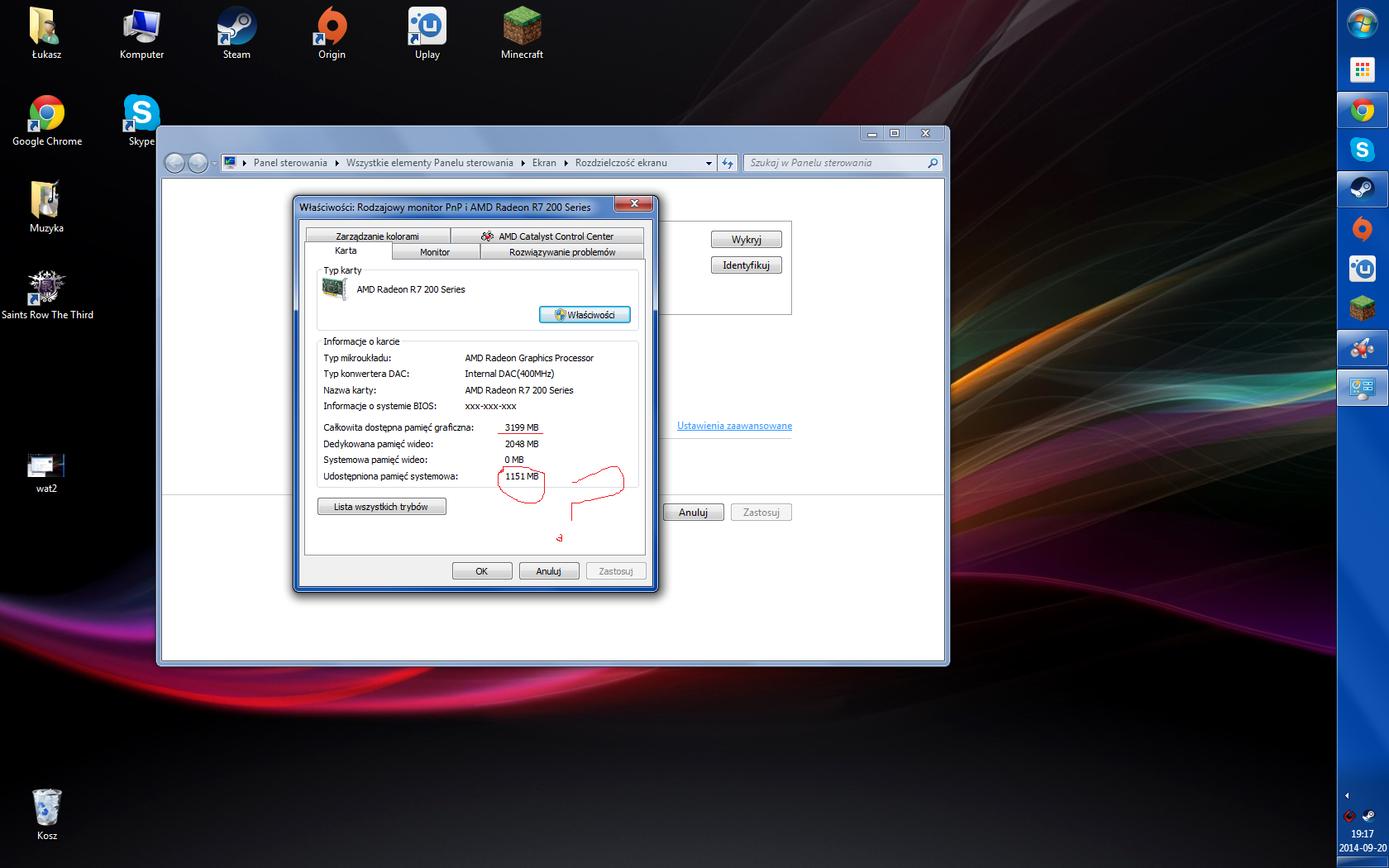Open the Windows Start menu orb
Screen dimensions: 1389x868
(1363, 24)
